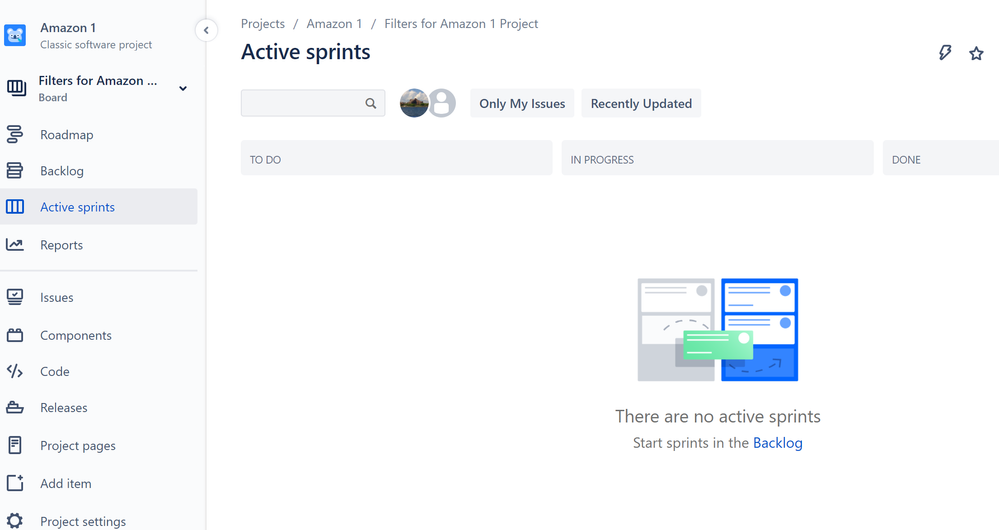Image resolution: width=999 pixels, height=530 pixels.
Task: Choose Add item in the sidebar
Action: pos(66,483)
